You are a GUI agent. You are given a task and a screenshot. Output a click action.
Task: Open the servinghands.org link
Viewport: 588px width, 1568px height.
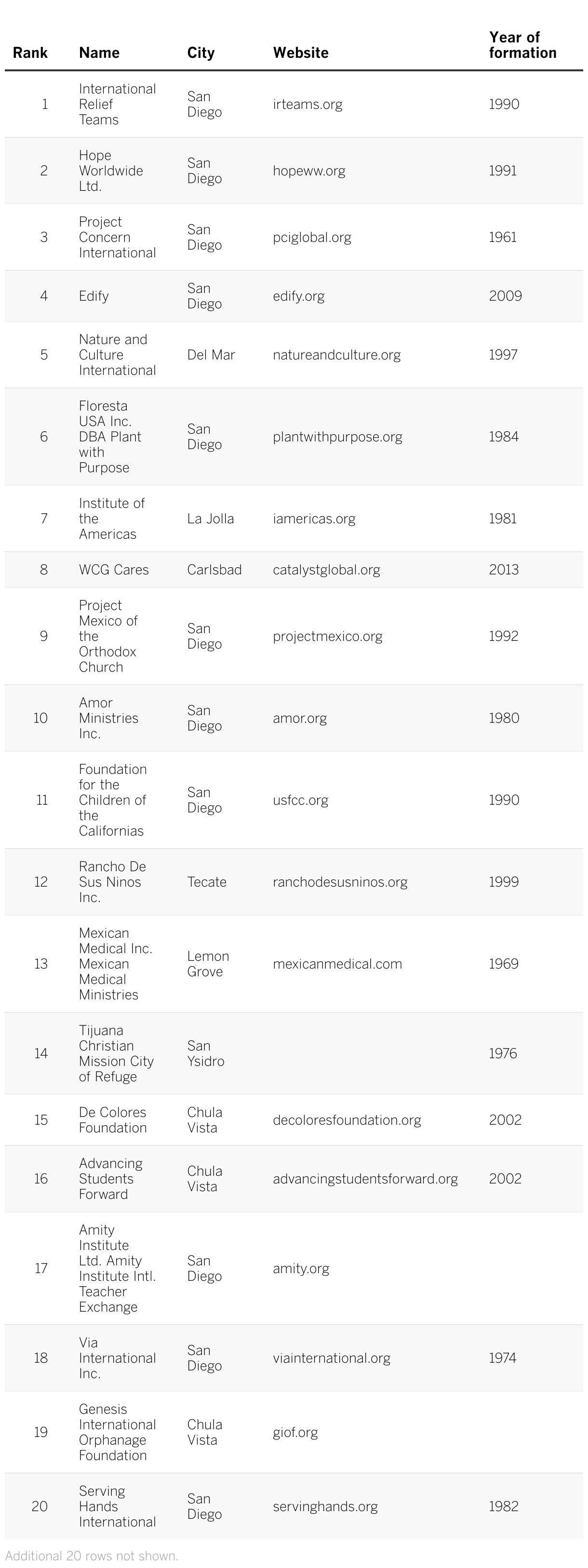tap(325, 1506)
